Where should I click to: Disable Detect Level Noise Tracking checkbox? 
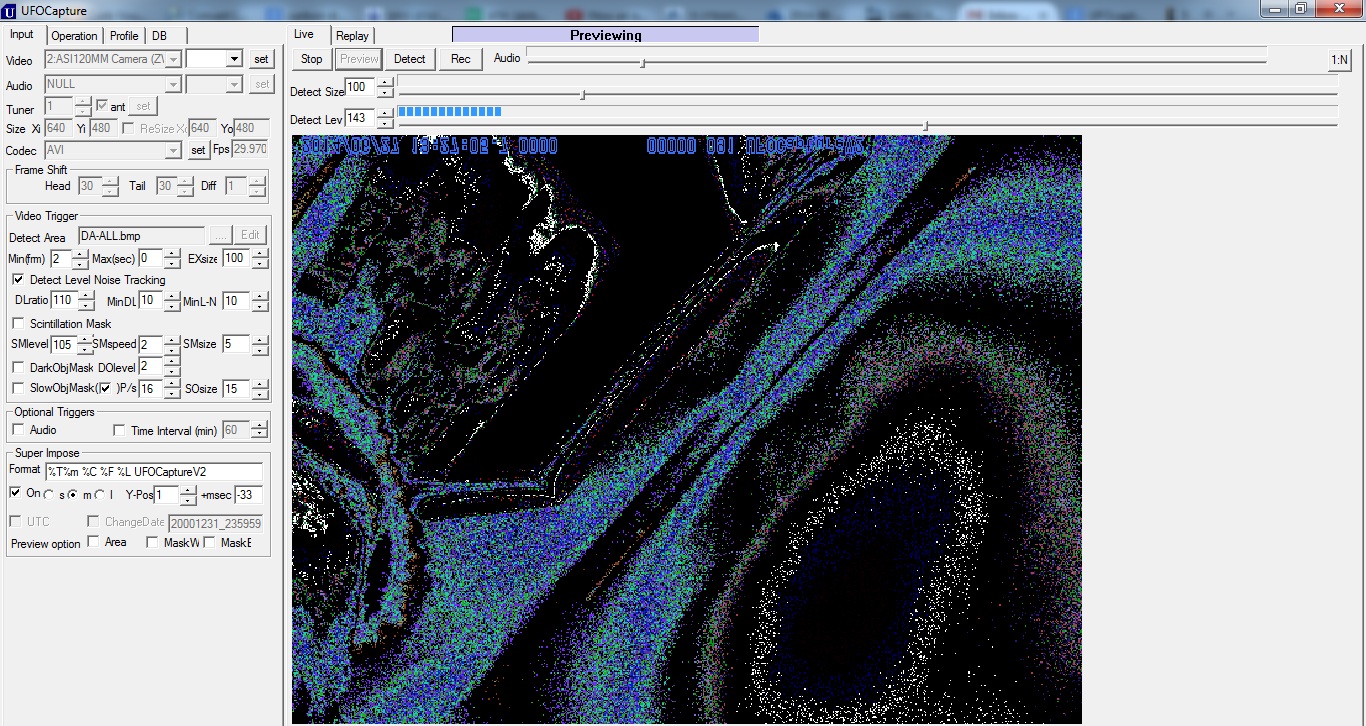click(18, 280)
